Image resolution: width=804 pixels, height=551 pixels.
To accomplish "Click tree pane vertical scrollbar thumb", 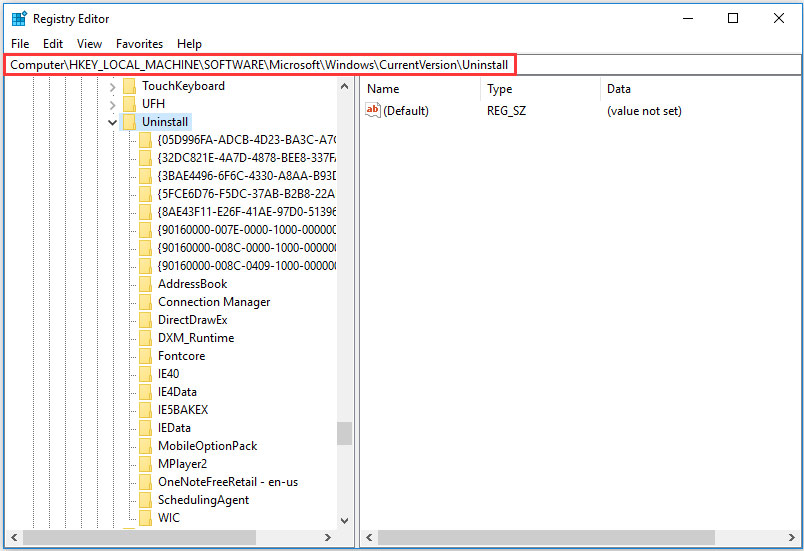I will (x=345, y=433).
